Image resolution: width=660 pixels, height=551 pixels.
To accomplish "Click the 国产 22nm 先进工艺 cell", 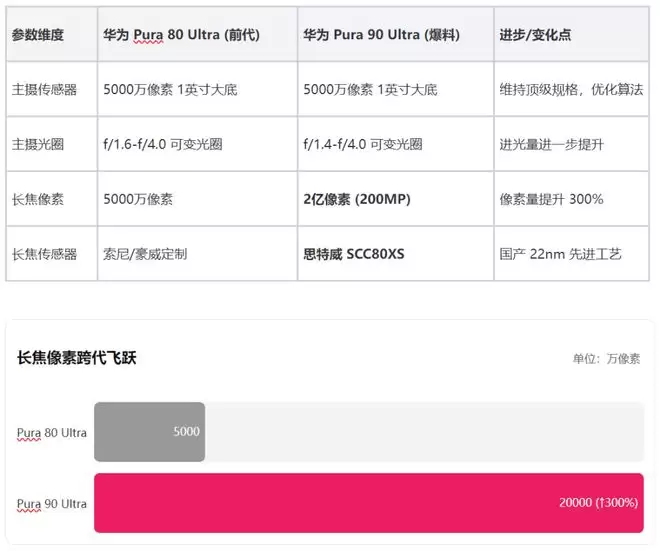I will tap(560, 254).
